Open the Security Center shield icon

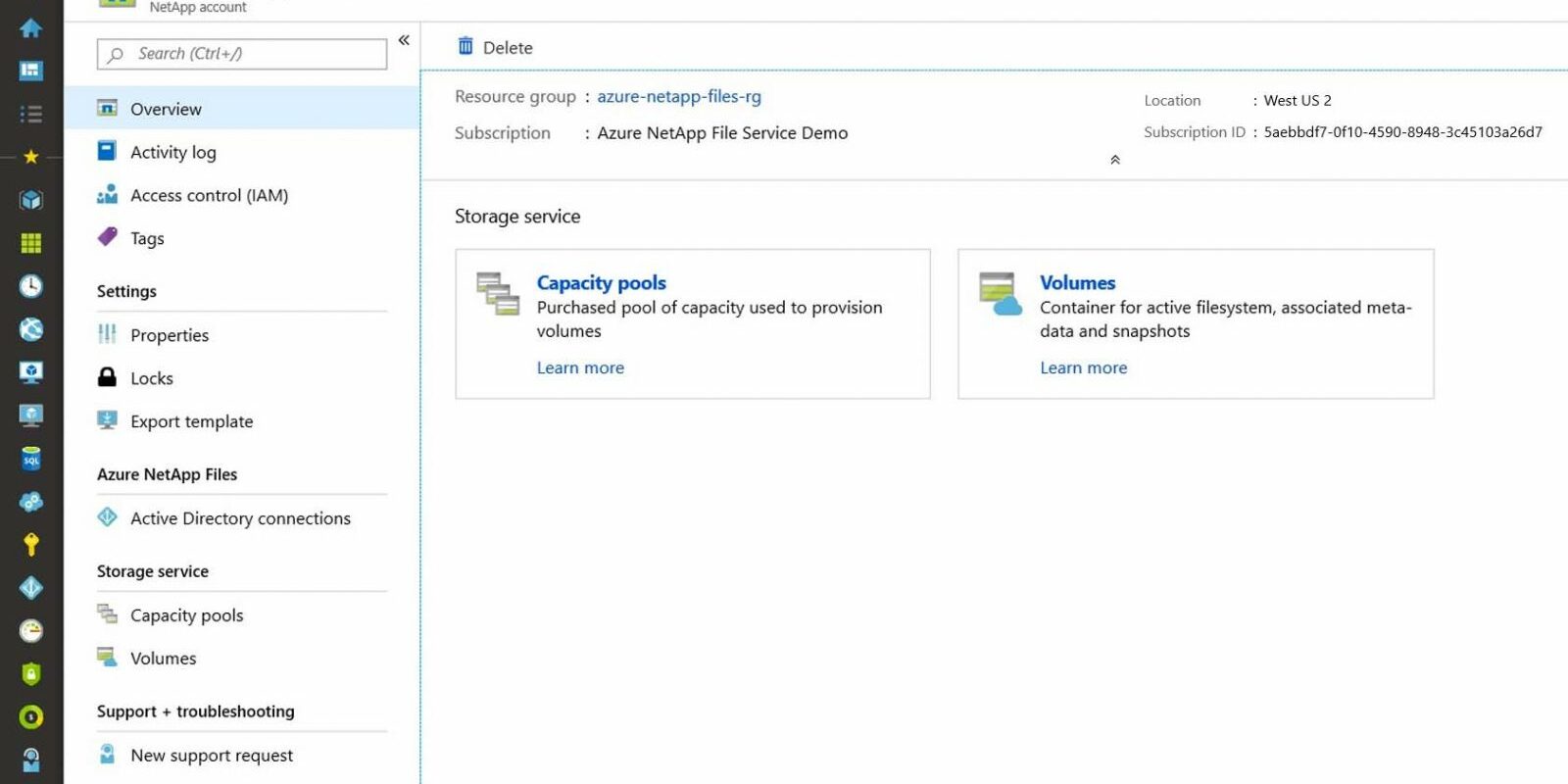(30, 674)
